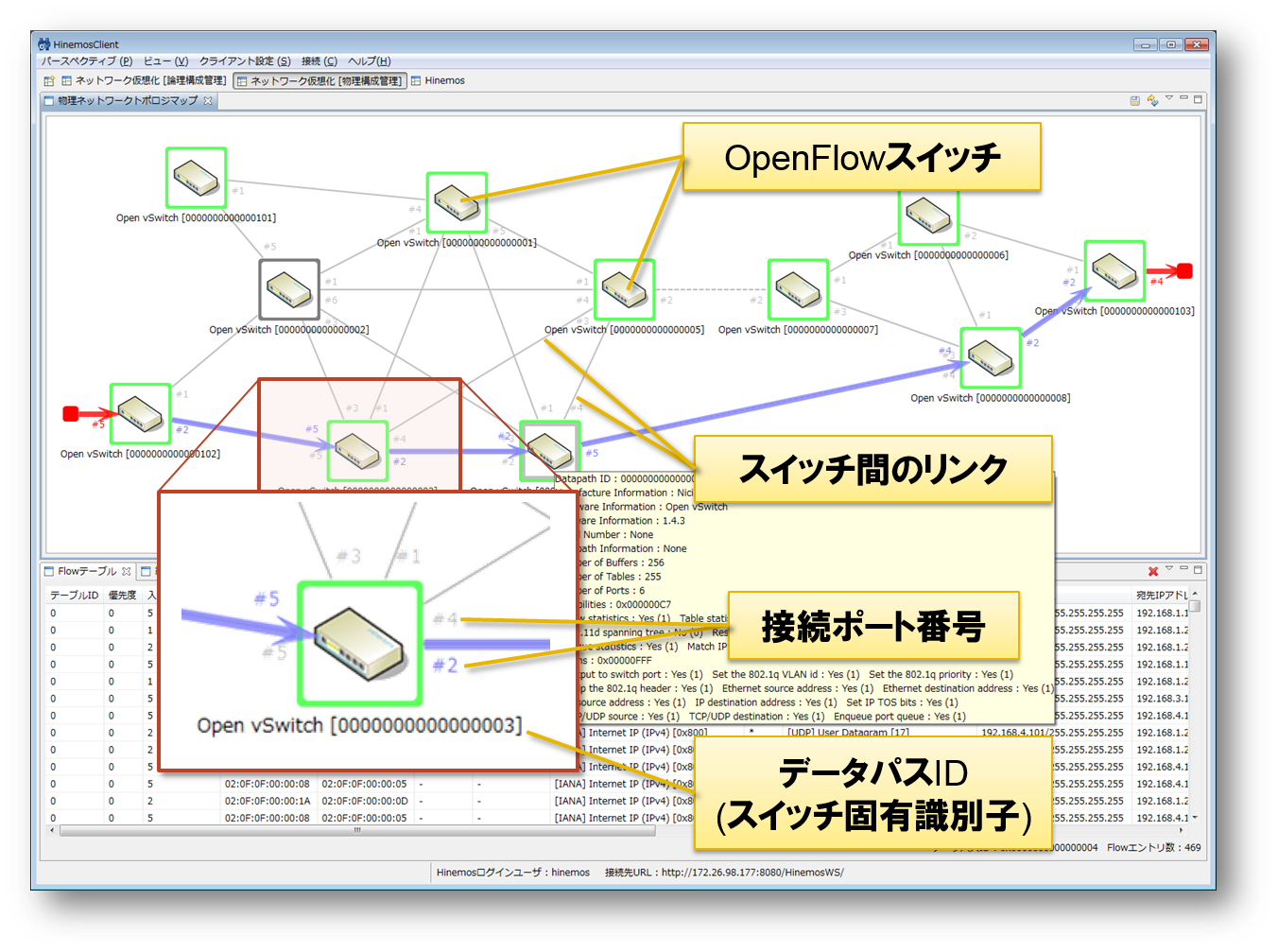Open the topology map view menu triangle
Screen dimensions: 1278x952
1169,97
